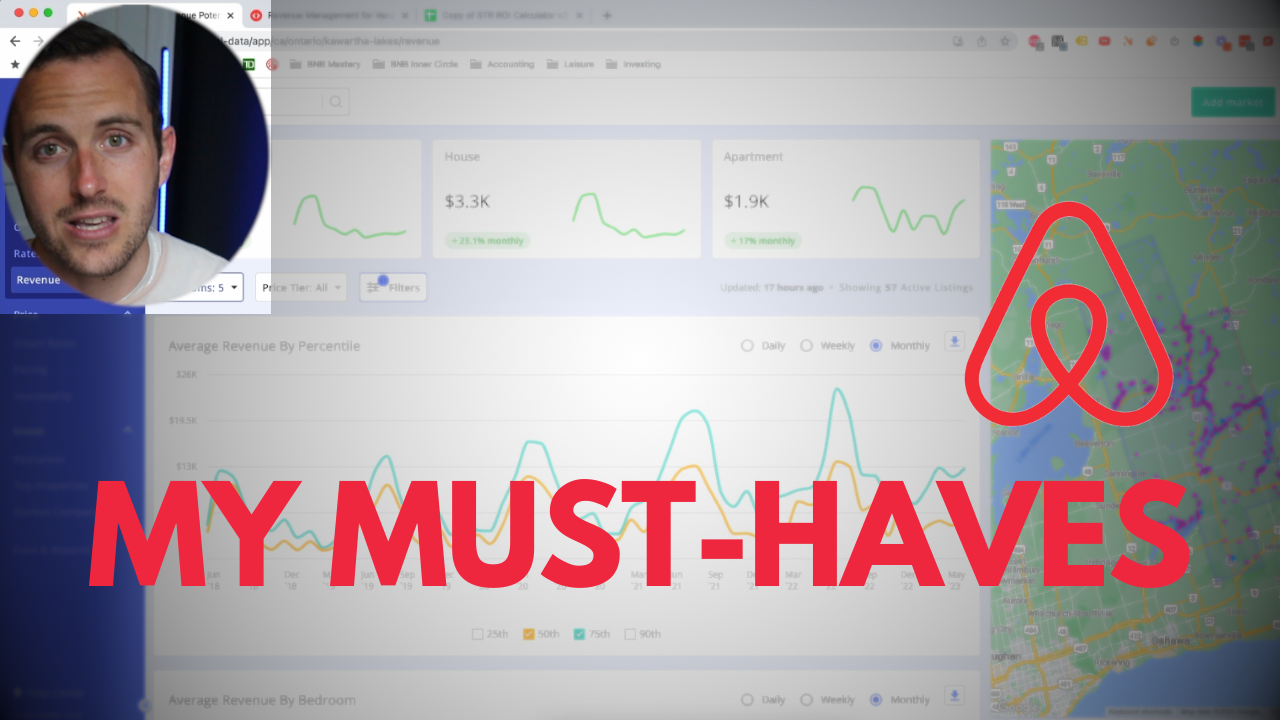This screenshot has width=1280, height=720.
Task: Open the Price Tier: All dropdown
Action: pyautogui.click(x=300, y=287)
